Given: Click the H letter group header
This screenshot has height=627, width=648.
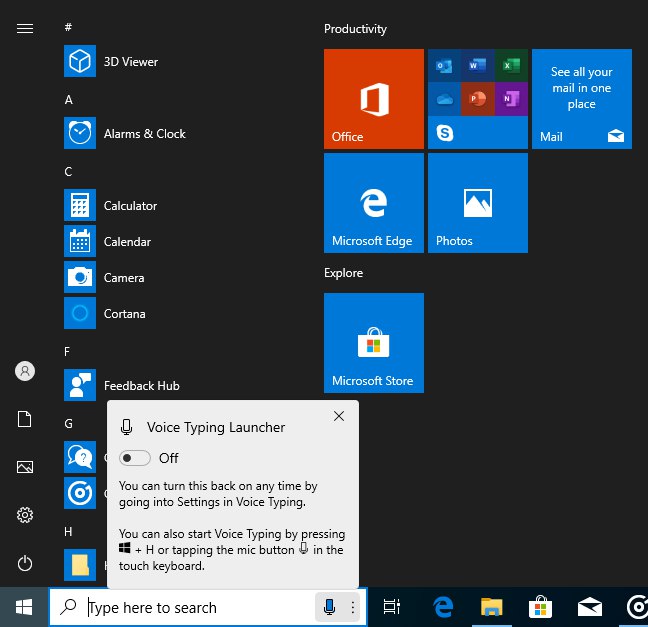Looking at the screenshot, I should 68,532.
